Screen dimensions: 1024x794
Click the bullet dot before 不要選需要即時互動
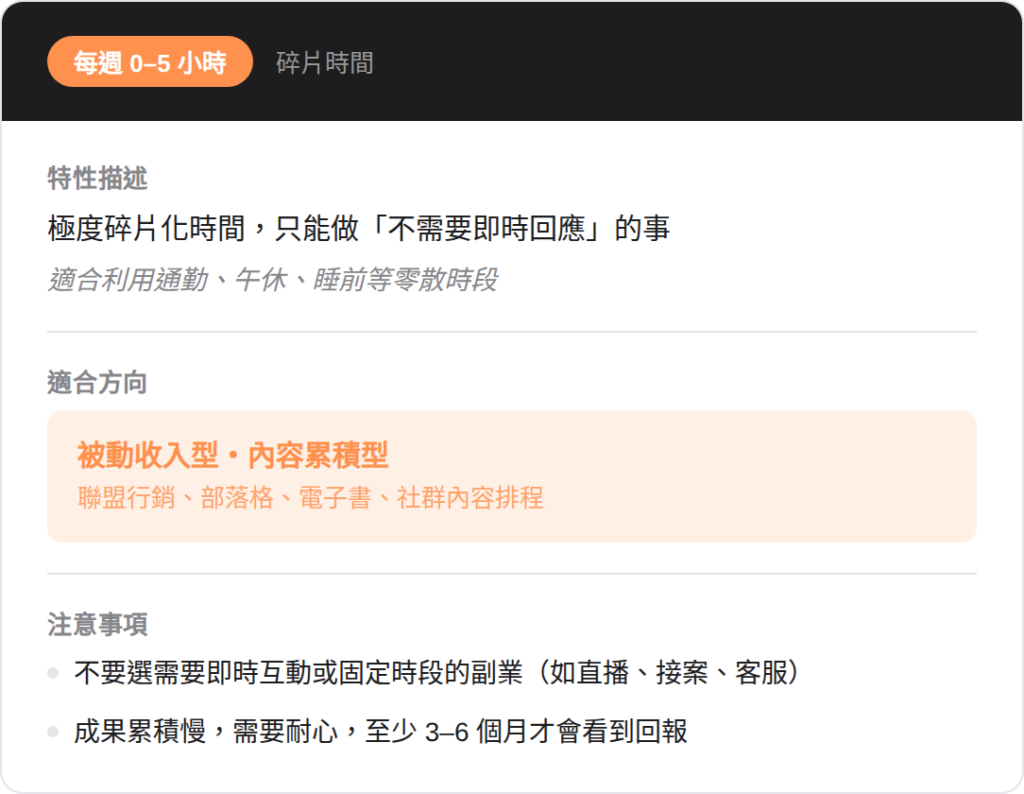pos(53,673)
